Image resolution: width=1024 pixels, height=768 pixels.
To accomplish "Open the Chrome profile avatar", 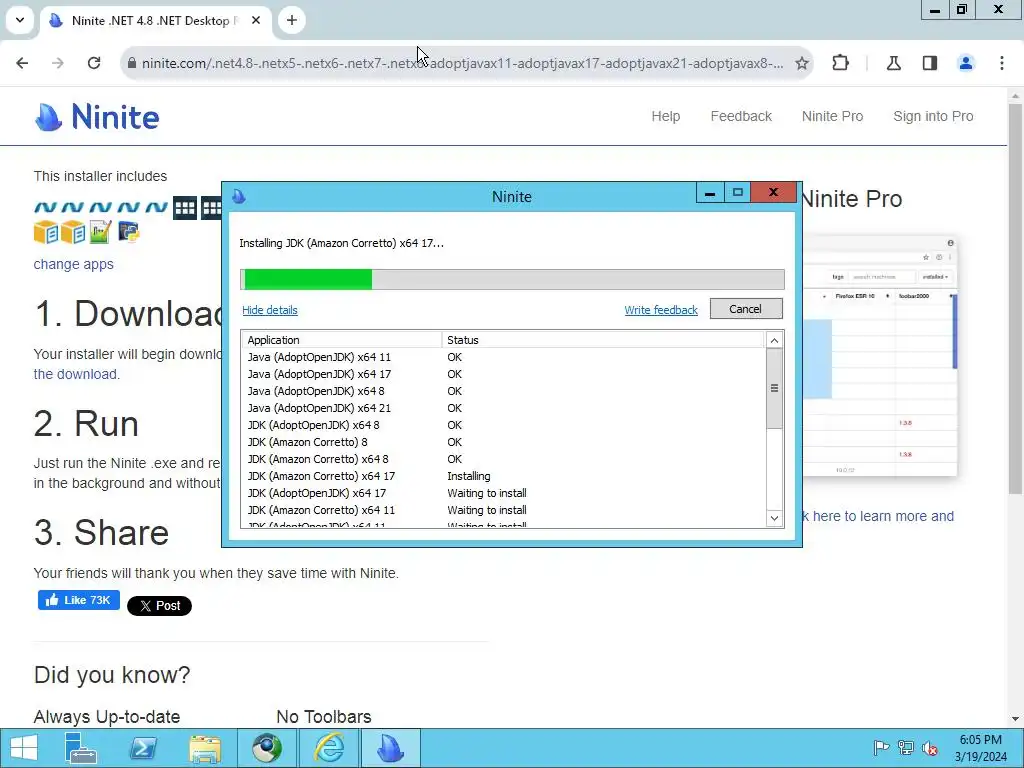I will 966,63.
